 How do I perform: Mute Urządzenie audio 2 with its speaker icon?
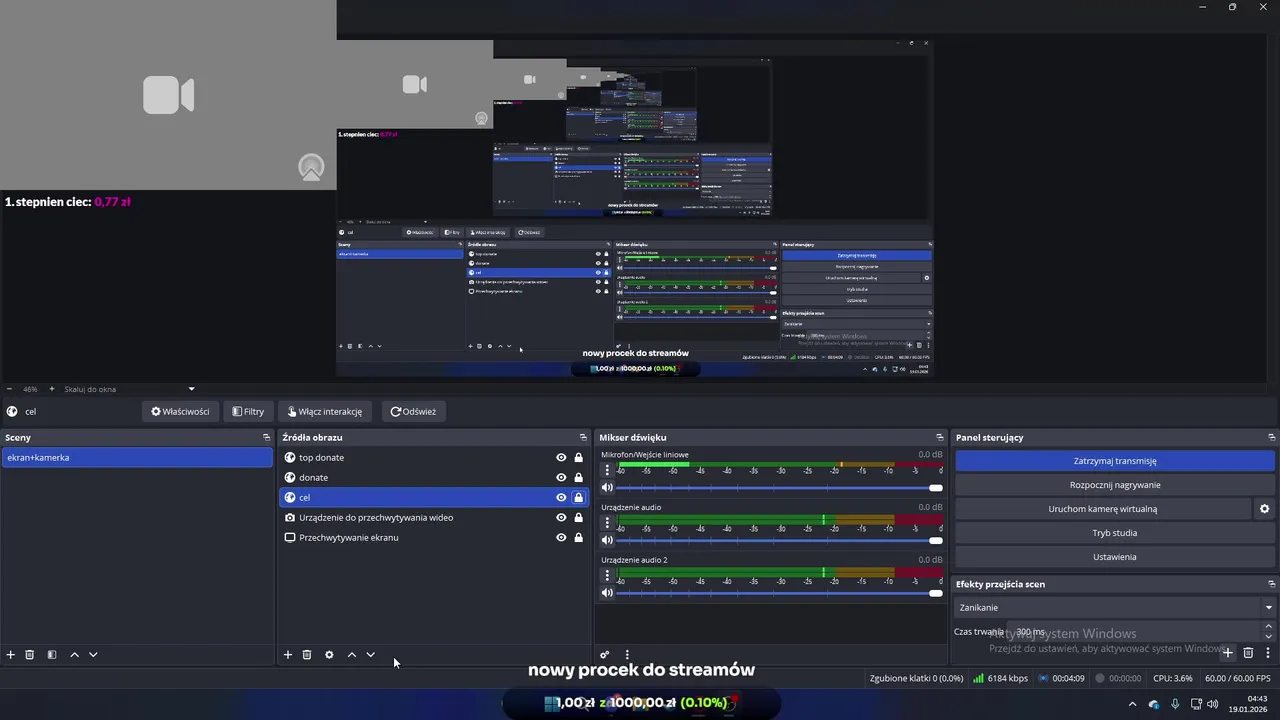[607, 593]
